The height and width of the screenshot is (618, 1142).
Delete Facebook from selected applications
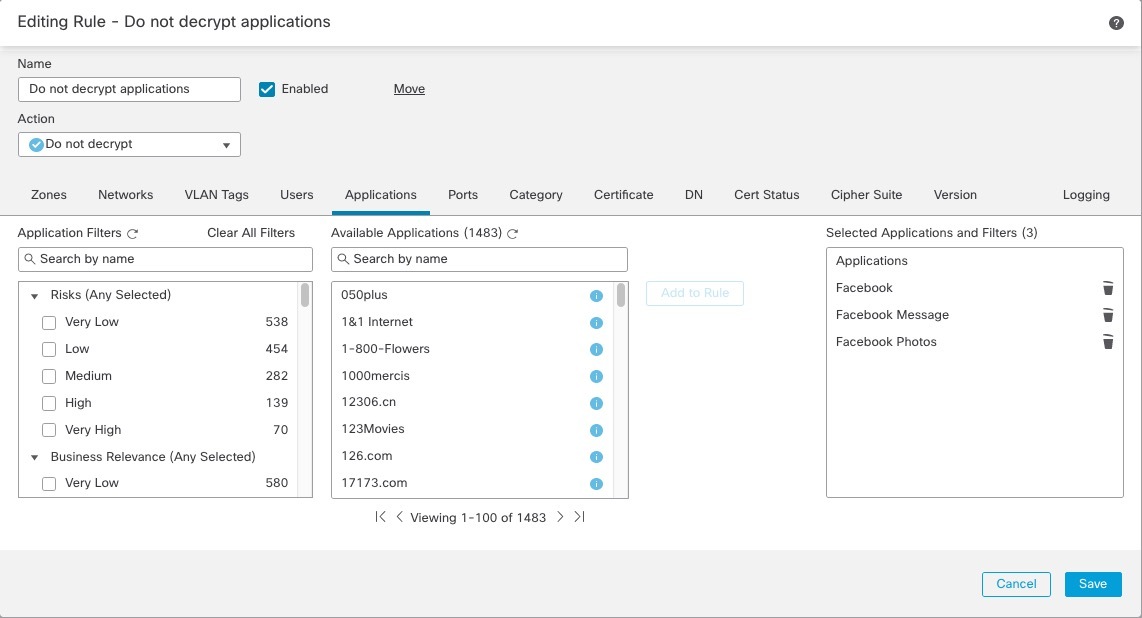tap(1108, 288)
